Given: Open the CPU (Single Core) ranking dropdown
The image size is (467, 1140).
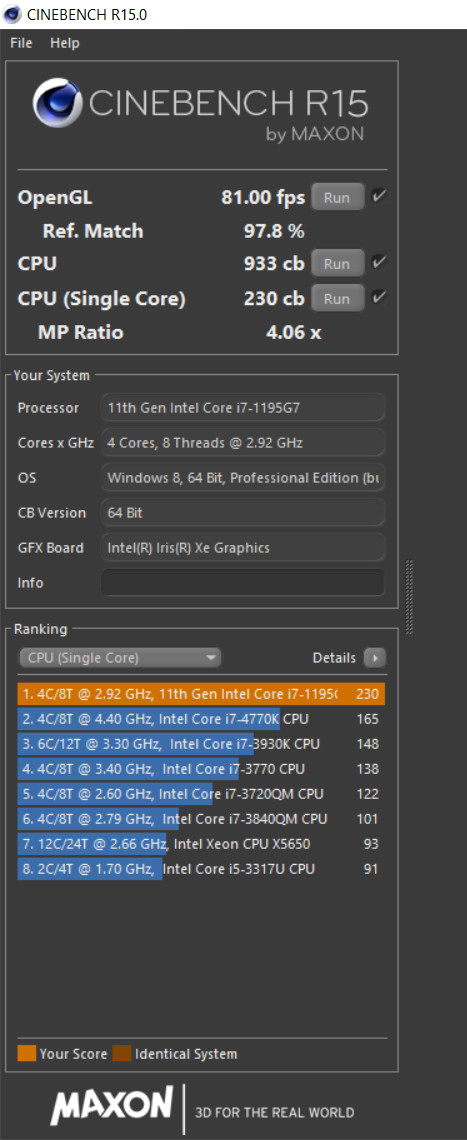Looking at the screenshot, I should tap(120, 658).
